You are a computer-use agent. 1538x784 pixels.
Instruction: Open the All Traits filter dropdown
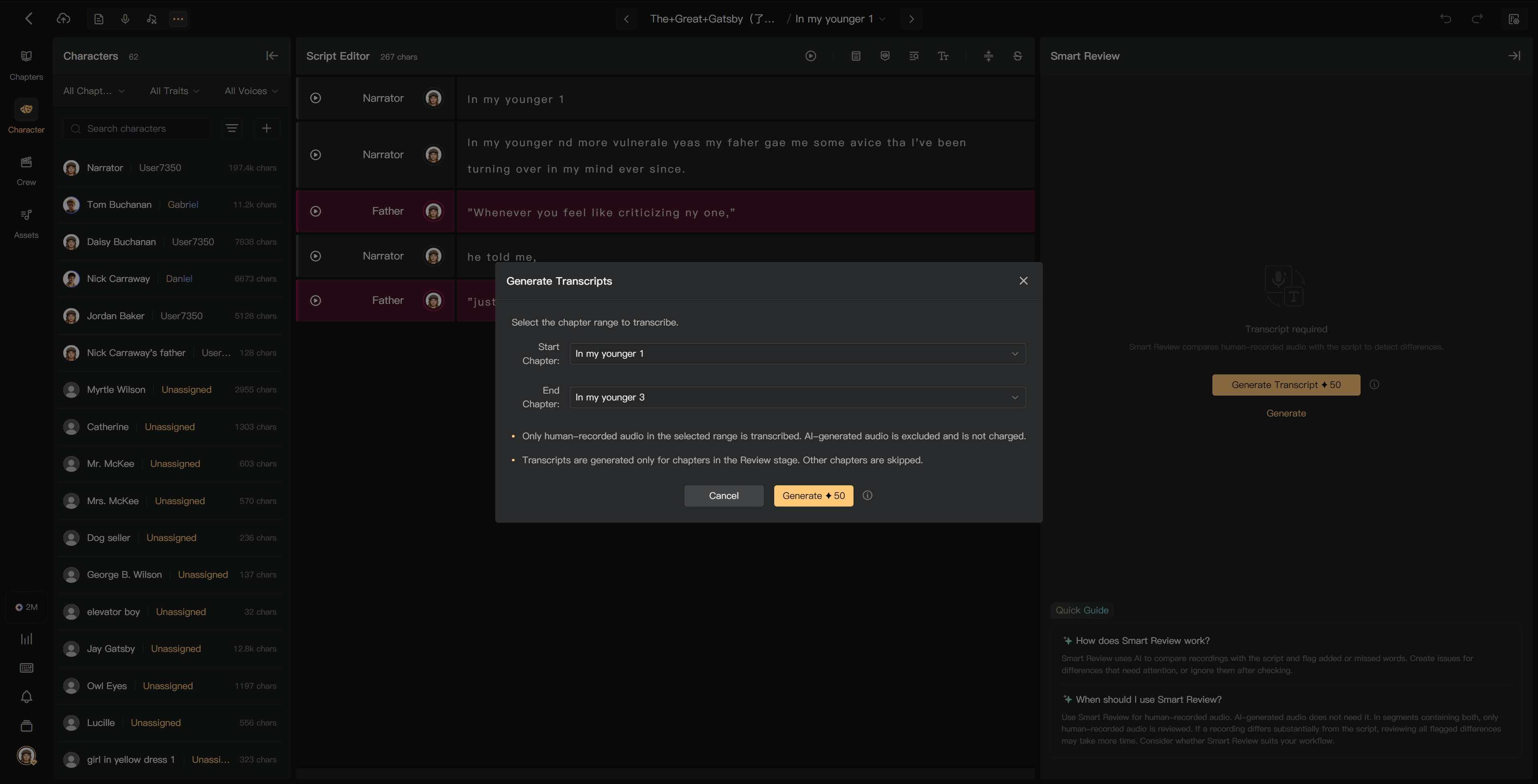point(174,91)
